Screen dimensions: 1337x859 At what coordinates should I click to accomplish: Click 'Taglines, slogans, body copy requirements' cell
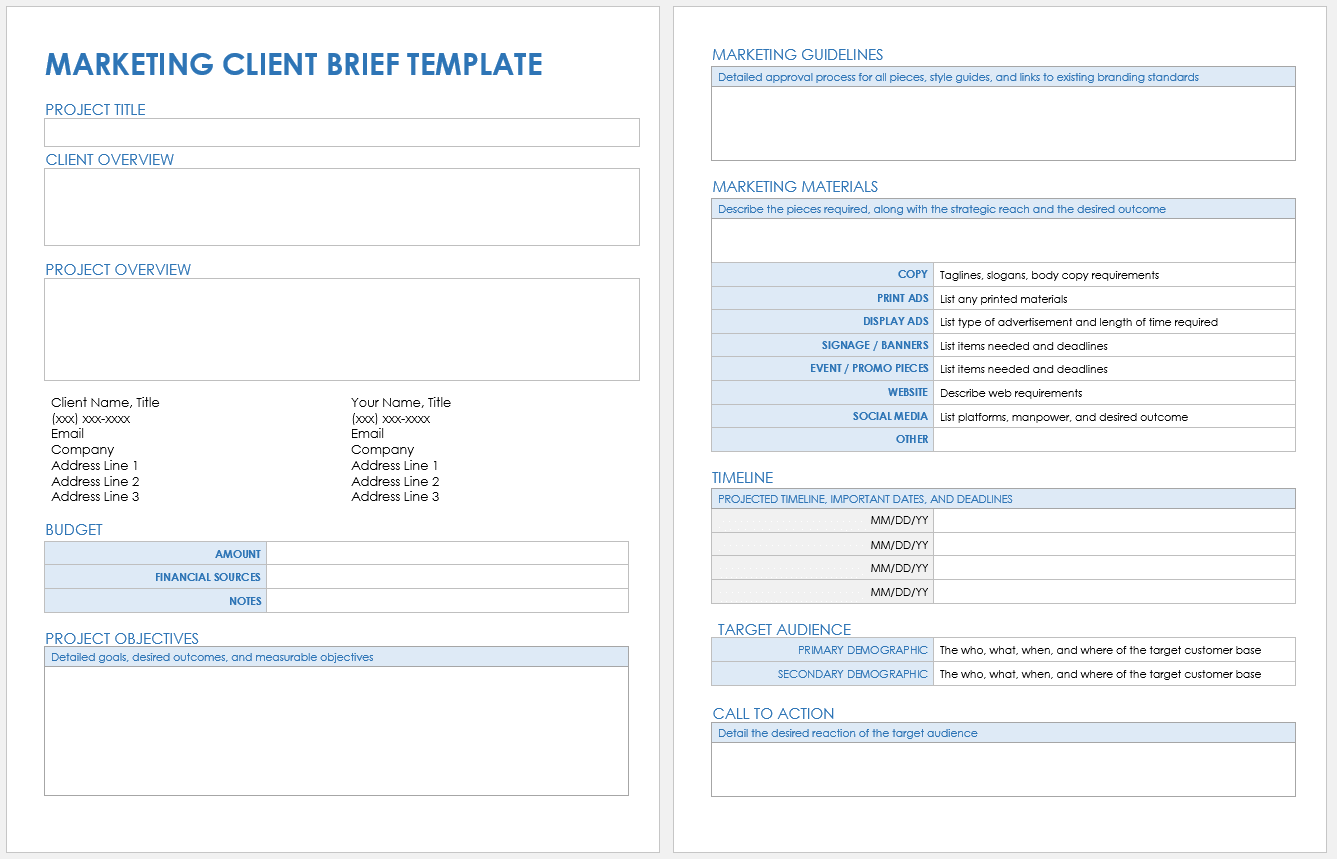(1114, 275)
